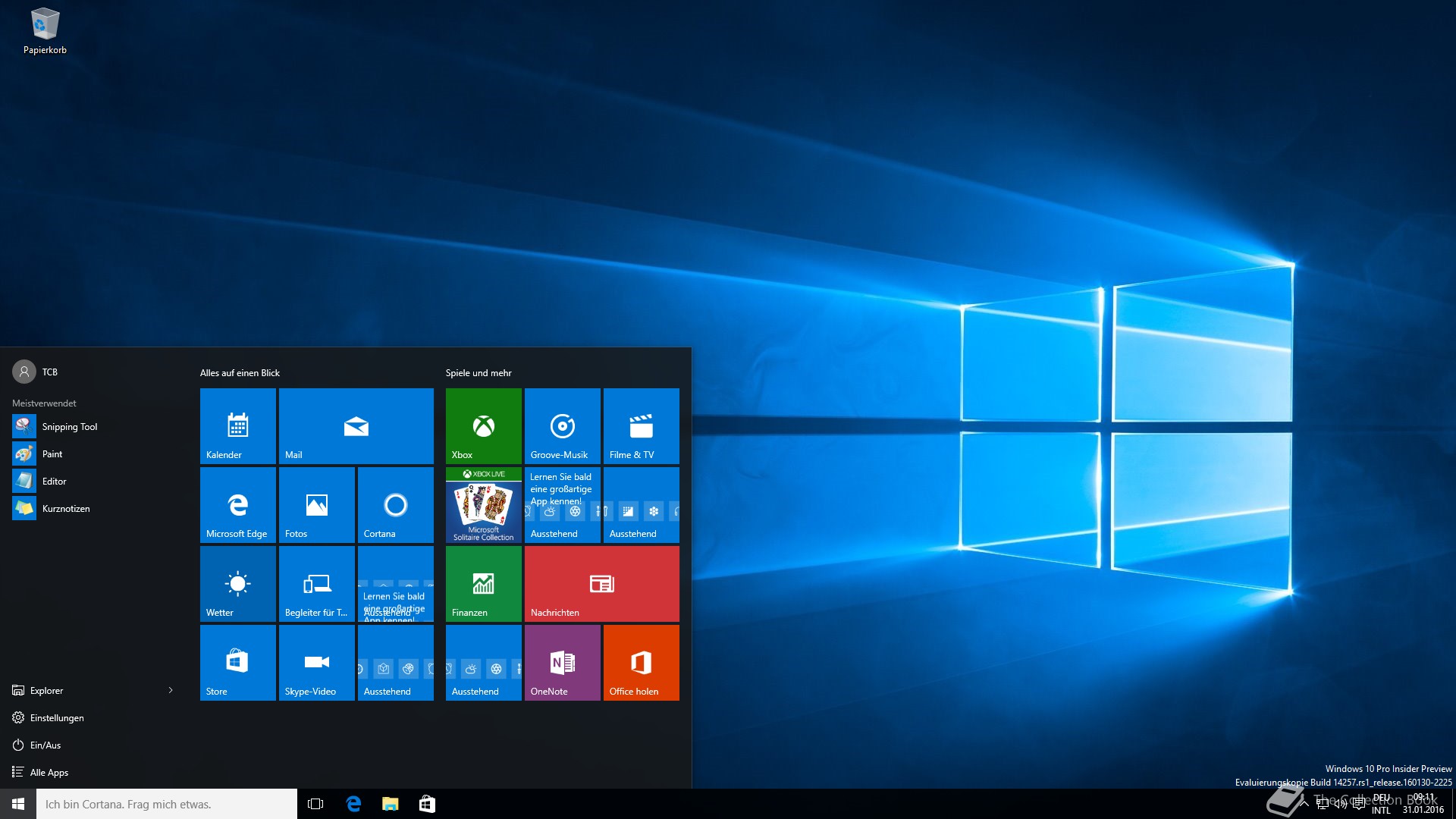Open Einstellungen from Start menu
This screenshot has height=819, width=1456.
tap(57, 717)
